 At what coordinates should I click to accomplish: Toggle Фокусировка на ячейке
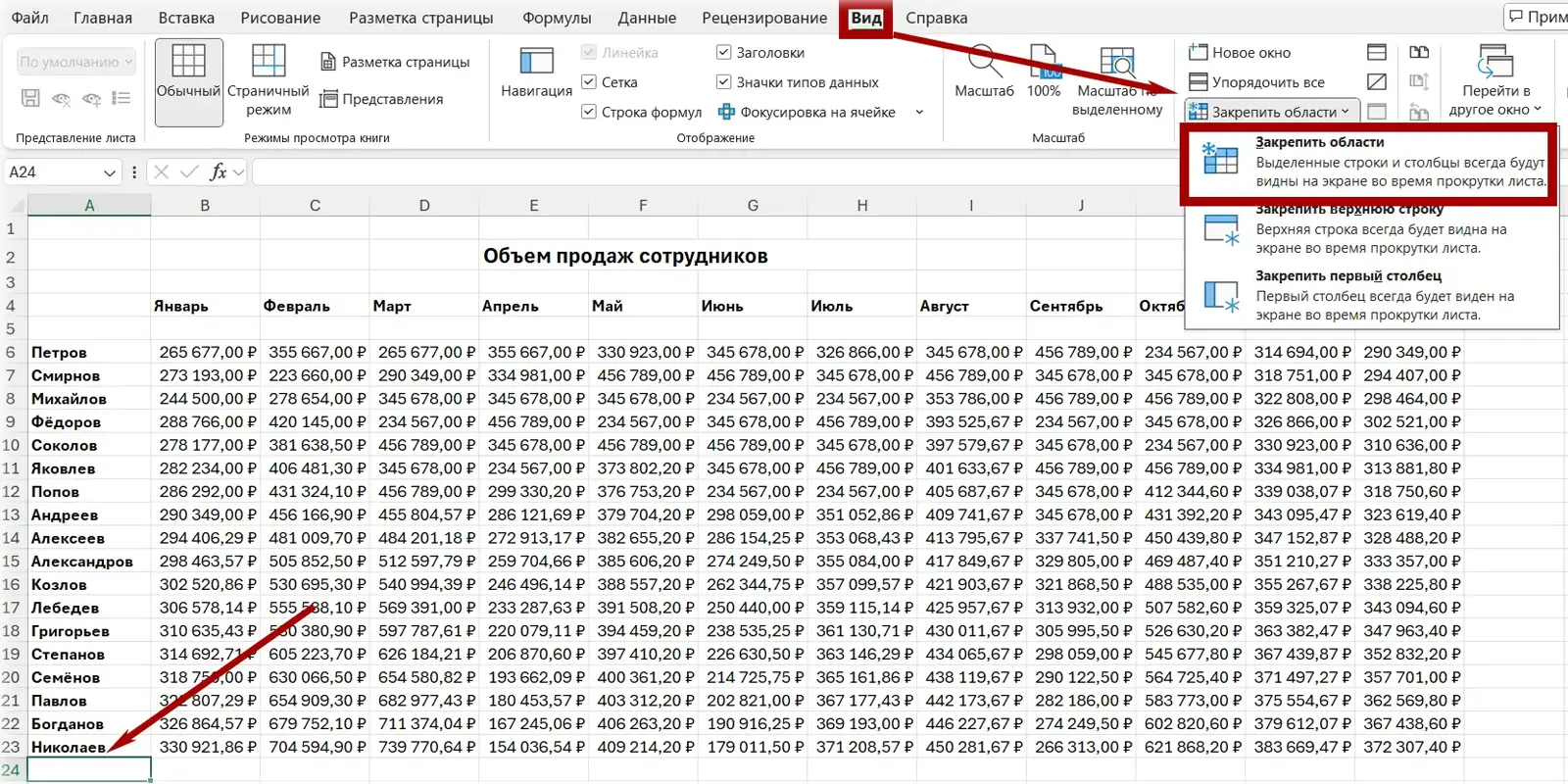pyautogui.click(x=807, y=112)
